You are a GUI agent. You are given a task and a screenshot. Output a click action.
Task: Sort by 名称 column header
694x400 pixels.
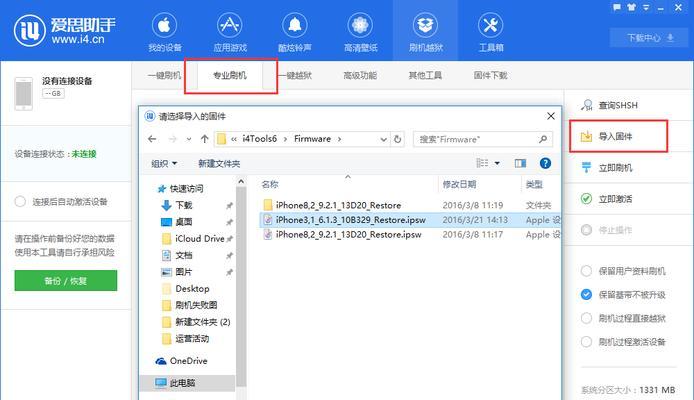click(x=270, y=185)
